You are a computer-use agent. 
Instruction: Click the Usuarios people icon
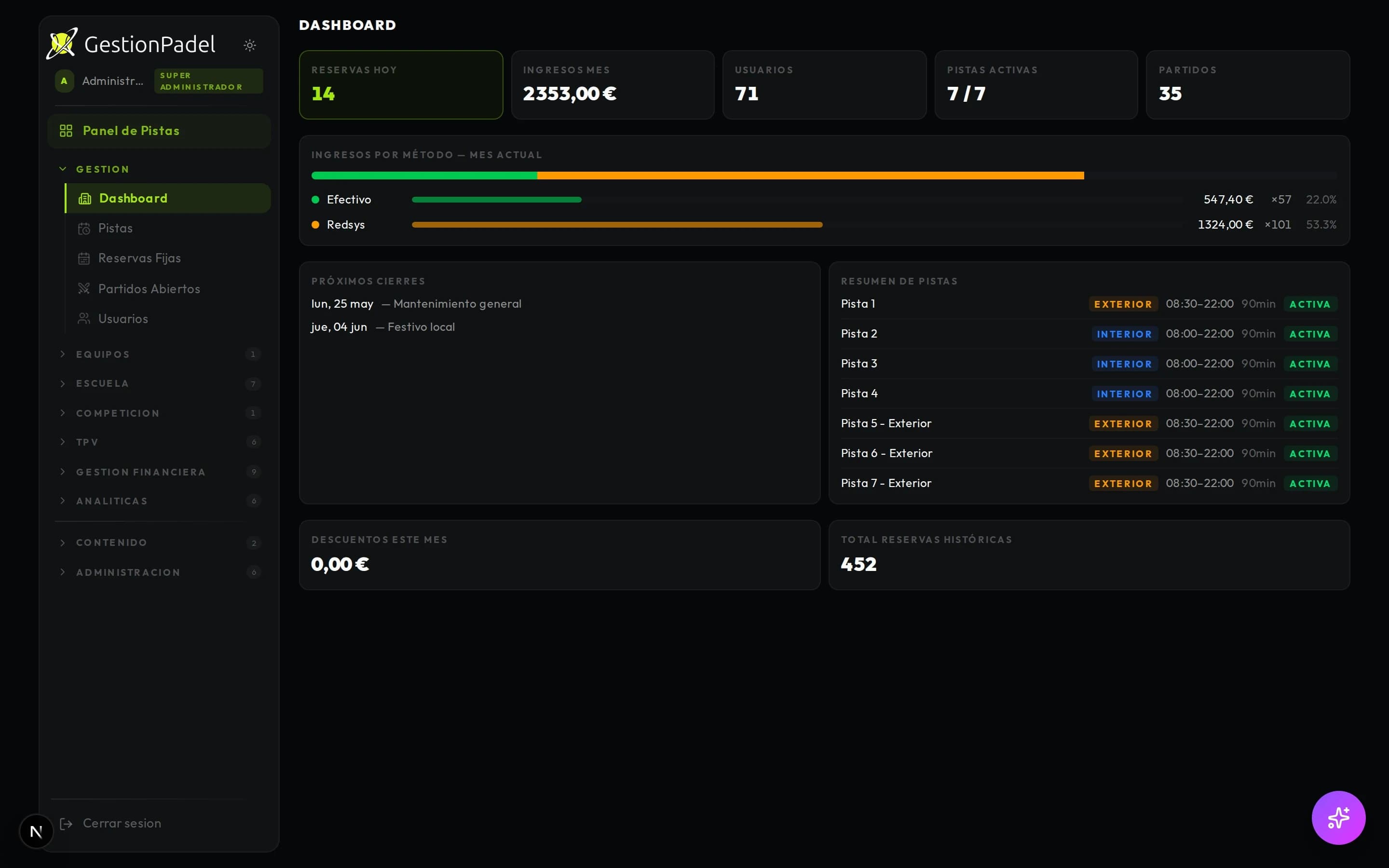[x=84, y=318]
